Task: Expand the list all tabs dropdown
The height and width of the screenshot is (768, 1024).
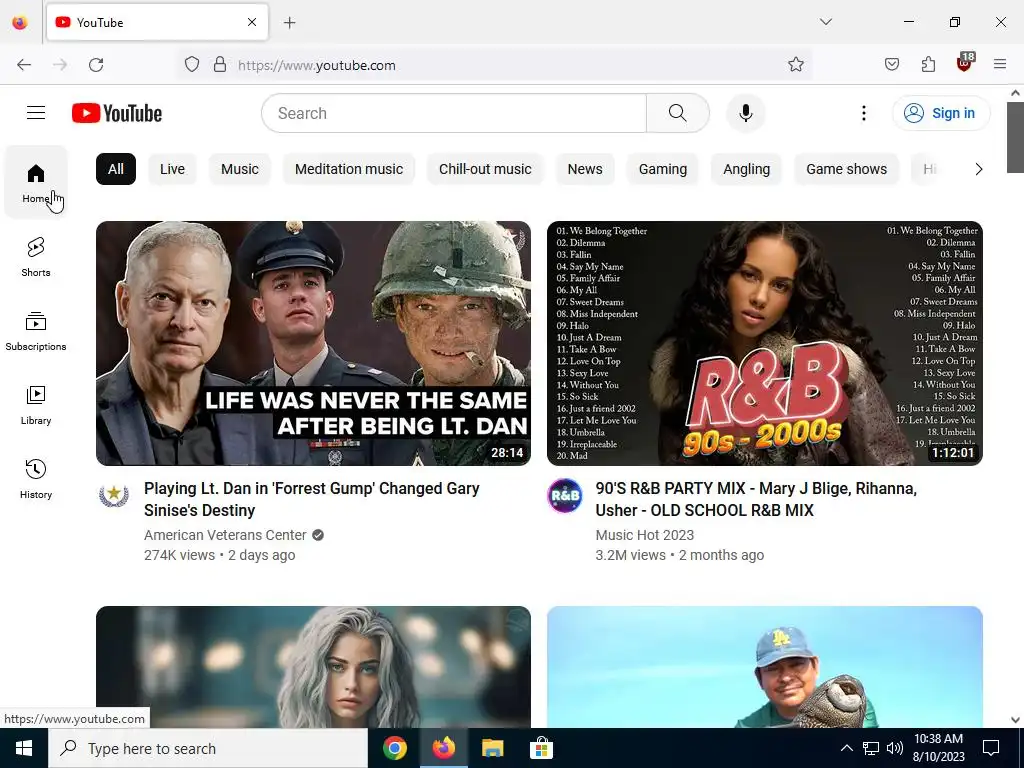Action: [x=825, y=22]
